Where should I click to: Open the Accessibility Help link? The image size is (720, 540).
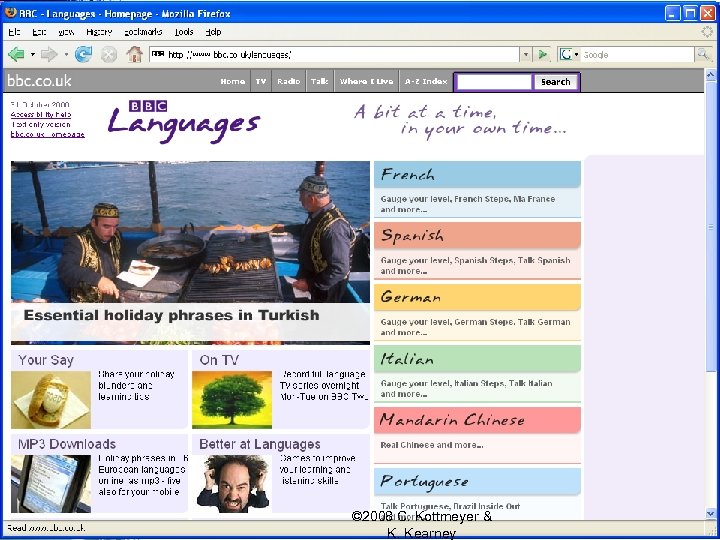41,114
